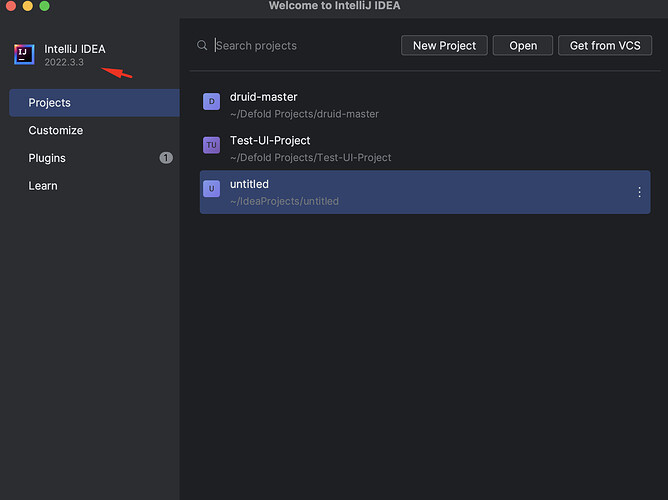Click the "D" avatar icon for druid-master
Viewport: 668px width, 500px height.
click(211, 100)
